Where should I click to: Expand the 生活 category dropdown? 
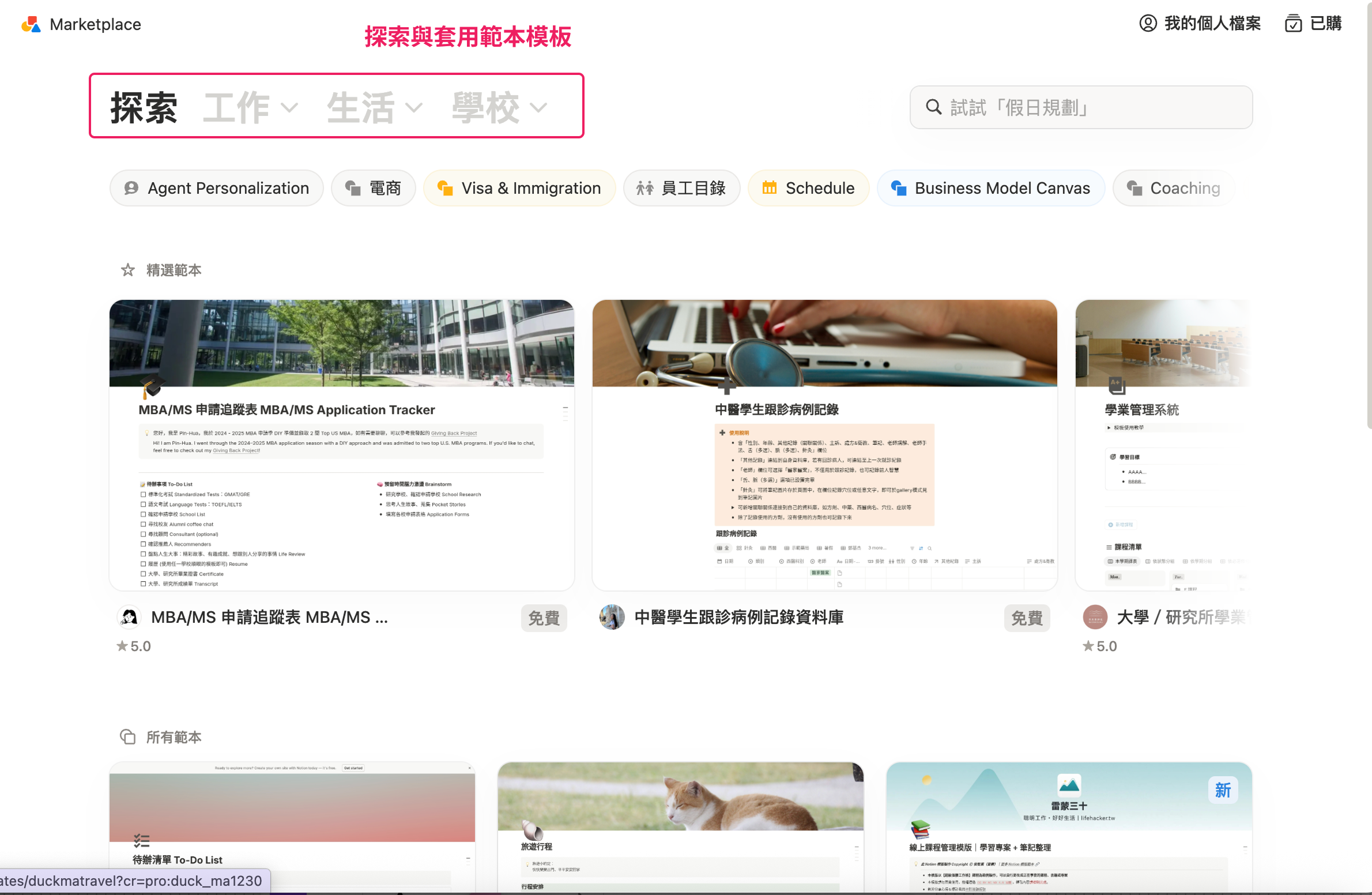375,107
